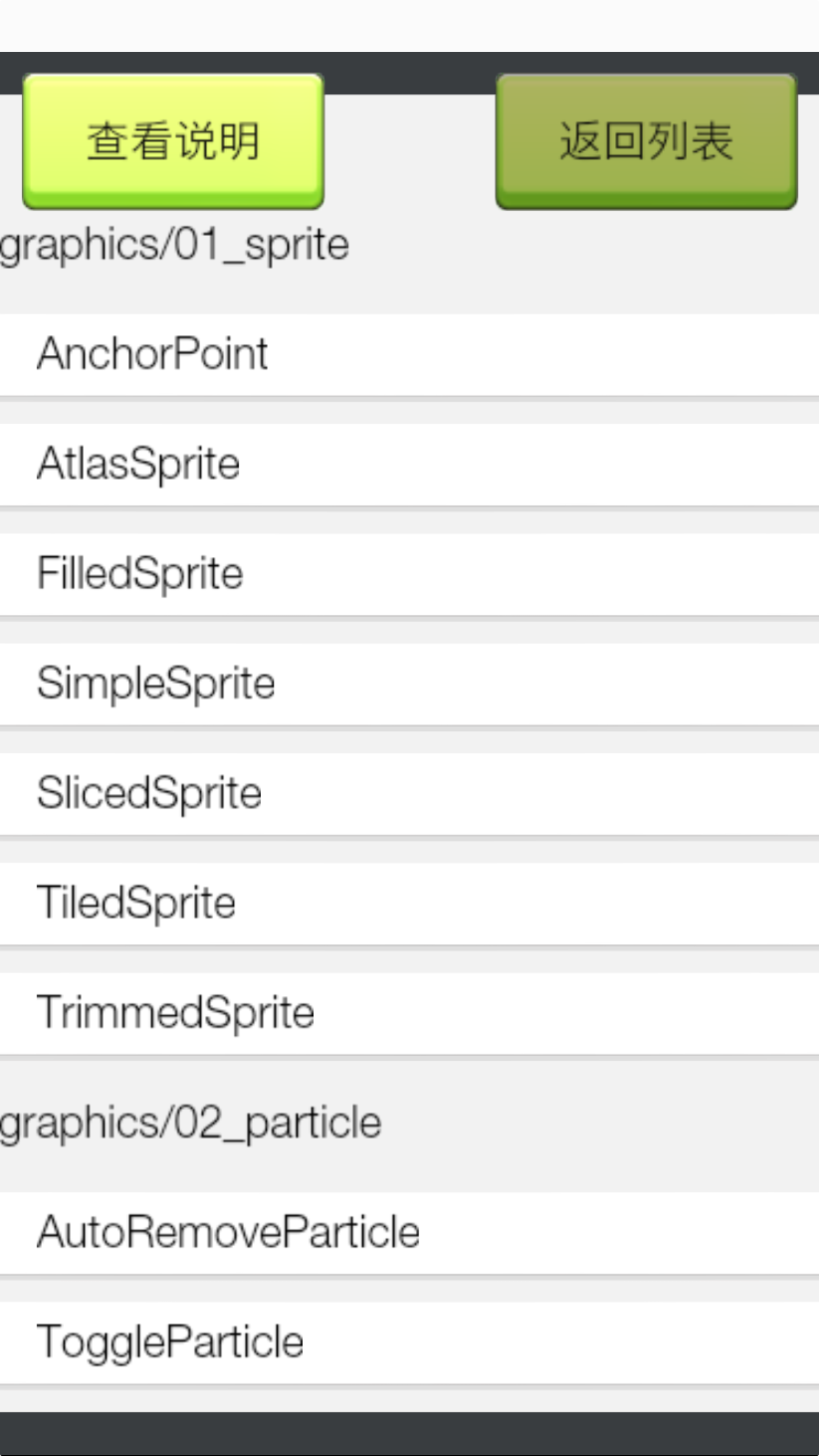Click the blank area right of ToggleParticle row
Screen dimensions: 819x1456
(569, 1342)
